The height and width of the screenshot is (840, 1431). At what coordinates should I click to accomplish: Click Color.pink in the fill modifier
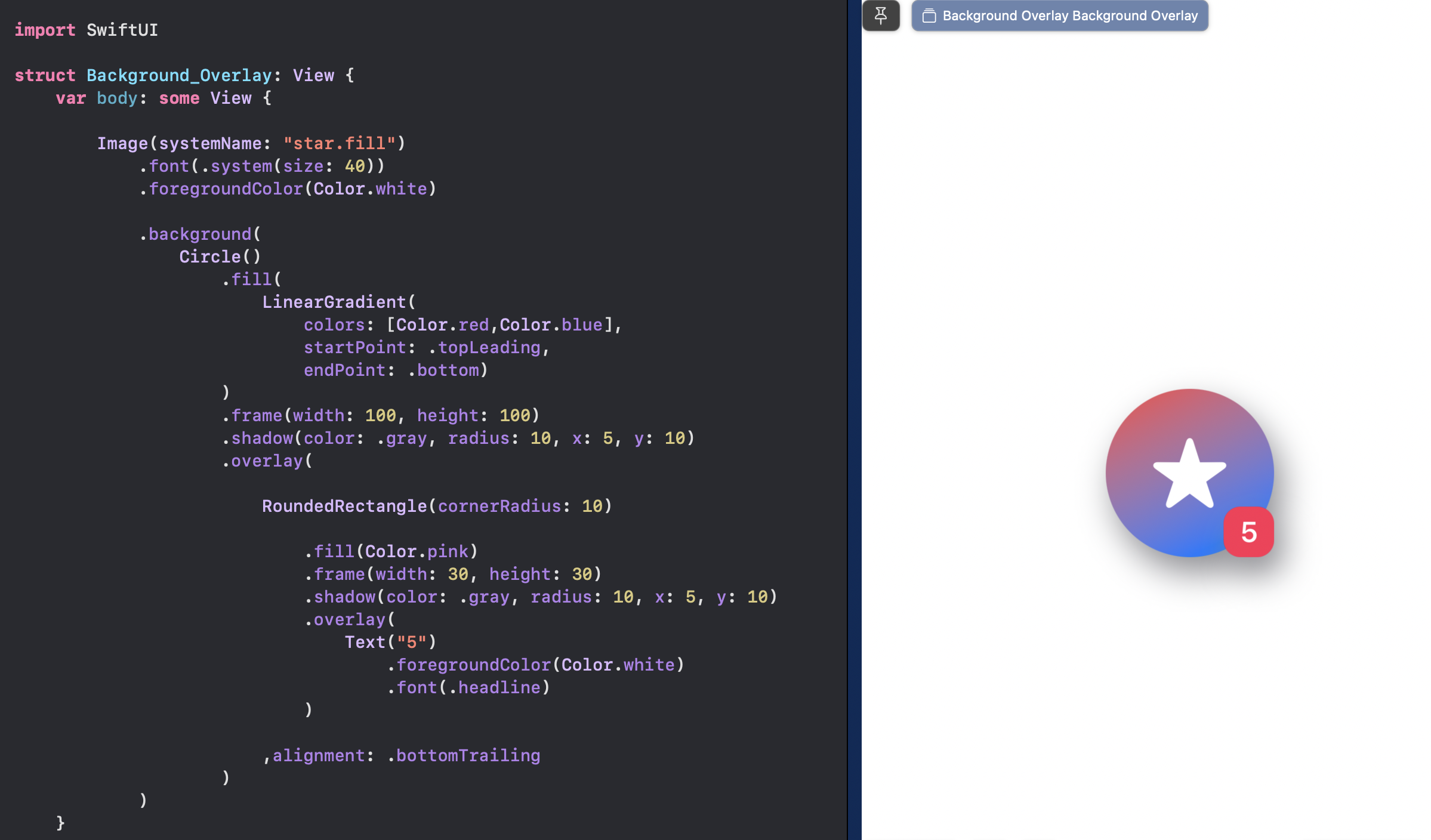[417, 551]
